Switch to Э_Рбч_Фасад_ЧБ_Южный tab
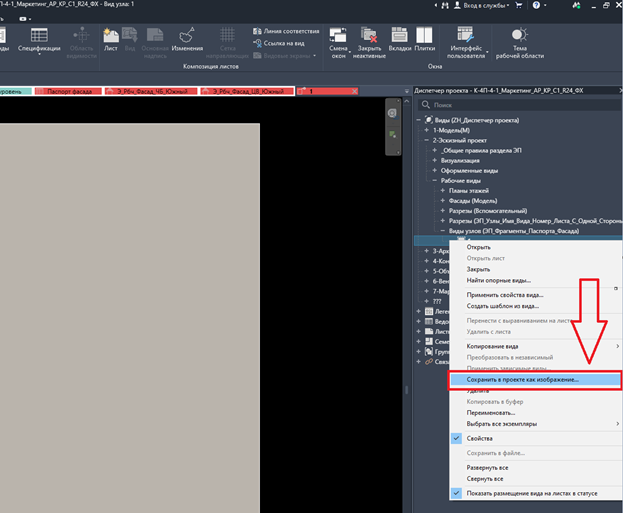The width and height of the screenshot is (623, 513). pos(151,91)
